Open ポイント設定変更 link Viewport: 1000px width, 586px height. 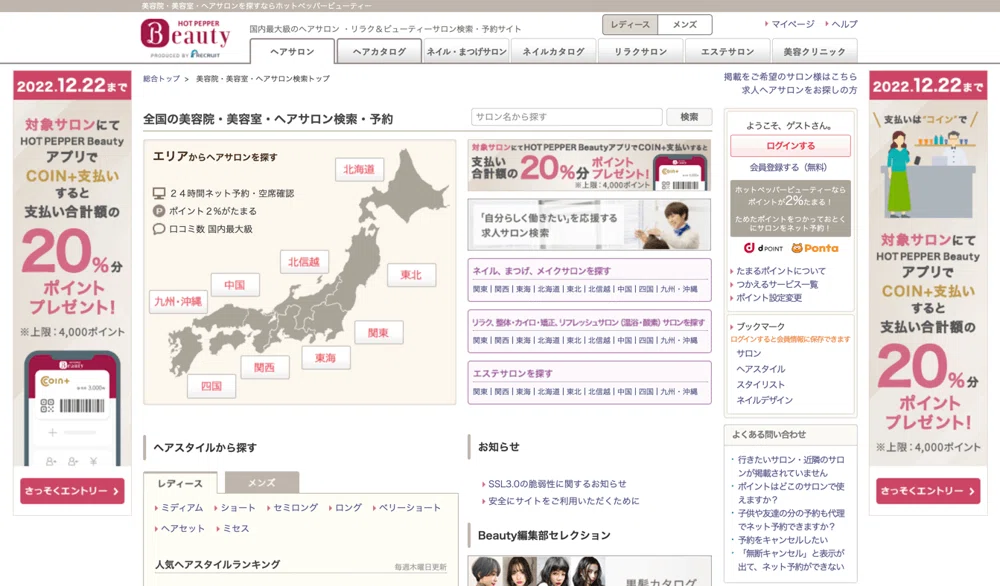pyautogui.click(x=769, y=298)
